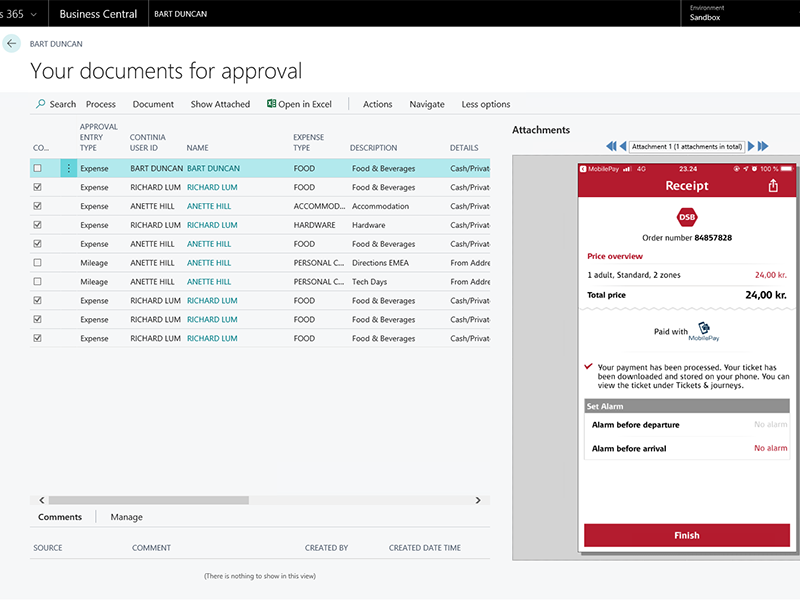Click Tech Days description cell
Screen dimensions: 800x600
coord(369,282)
